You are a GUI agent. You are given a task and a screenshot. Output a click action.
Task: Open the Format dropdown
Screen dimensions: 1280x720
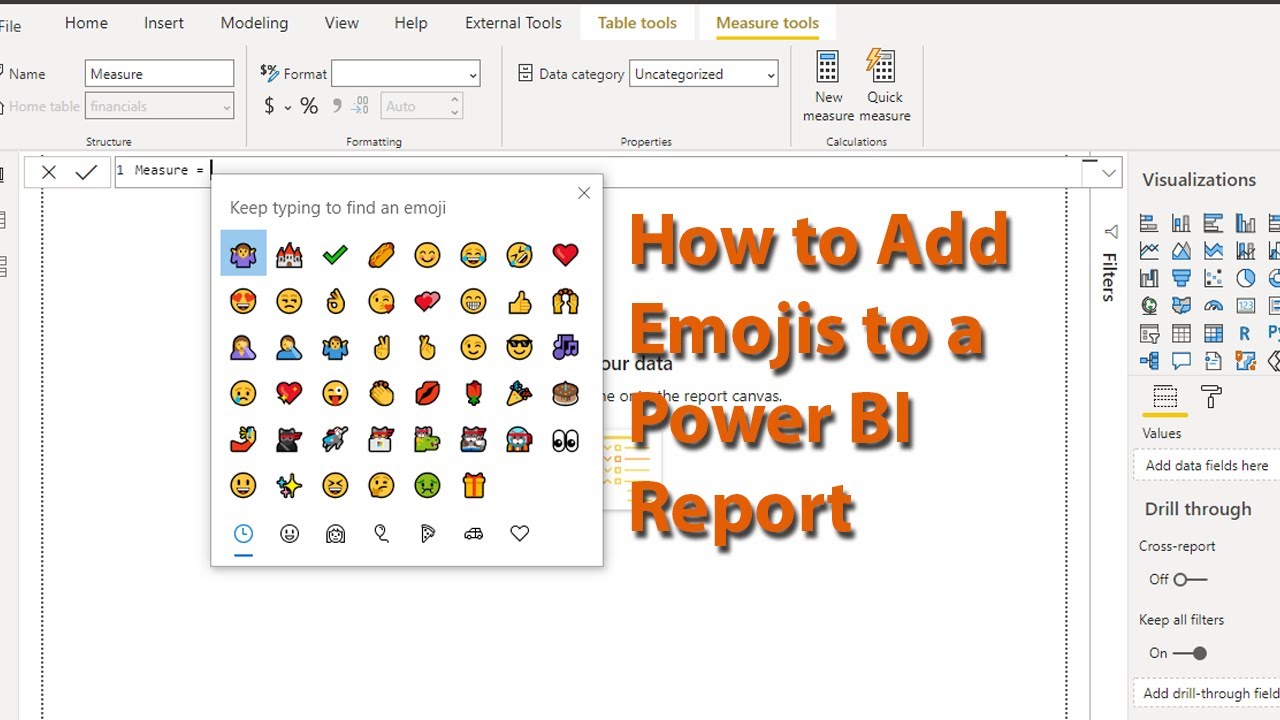[x=406, y=74]
